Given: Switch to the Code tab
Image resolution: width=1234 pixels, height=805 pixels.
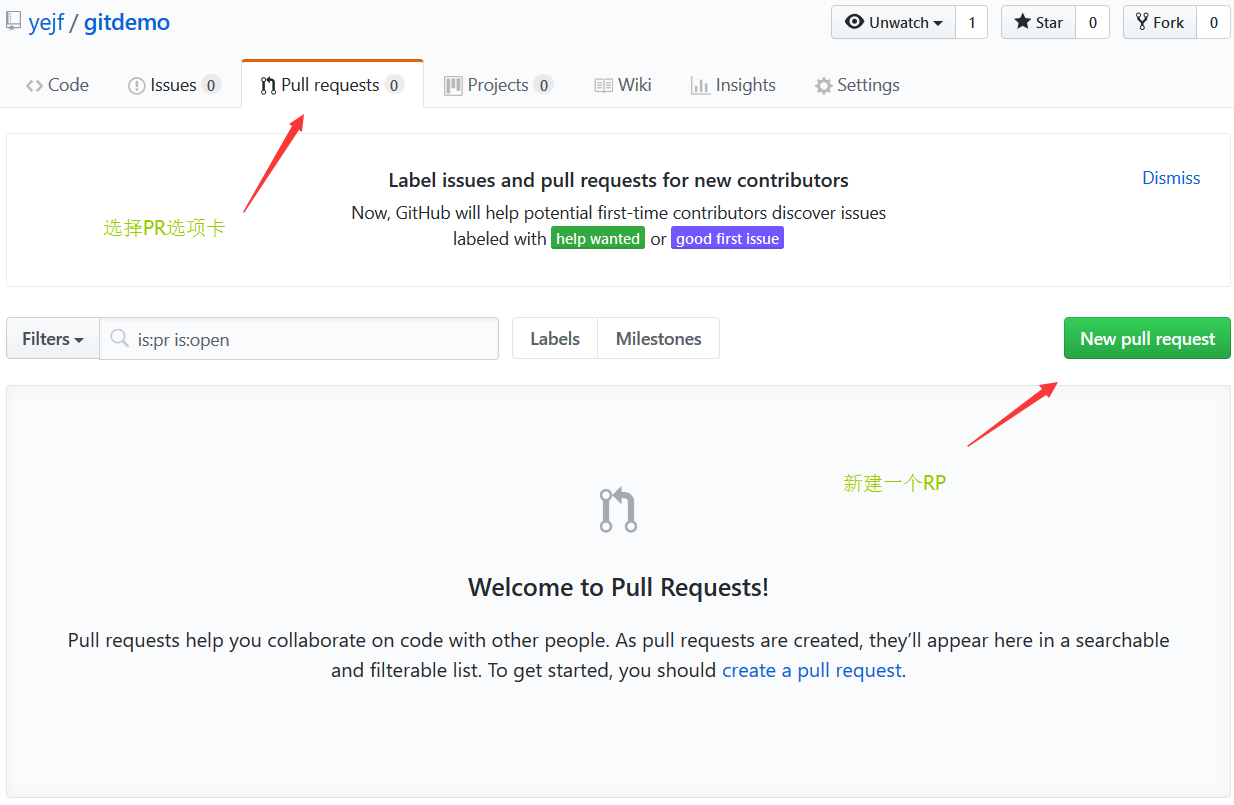Looking at the screenshot, I should pyautogui.click(x=57, y=85).
